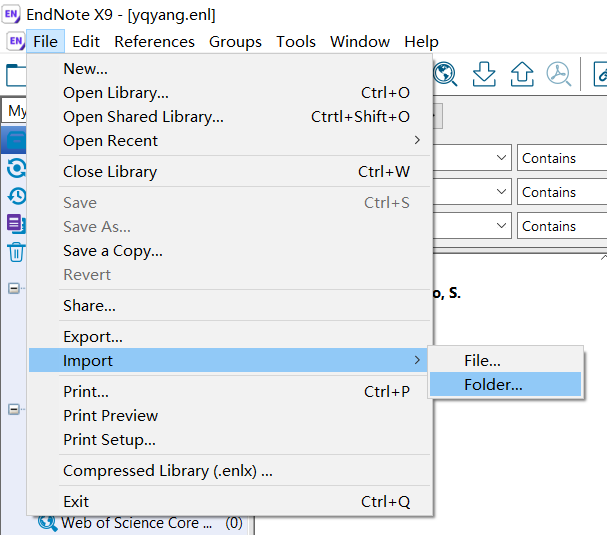
Task: Click the open link icon in the toolbar
Action: click(x=600, y=74)
